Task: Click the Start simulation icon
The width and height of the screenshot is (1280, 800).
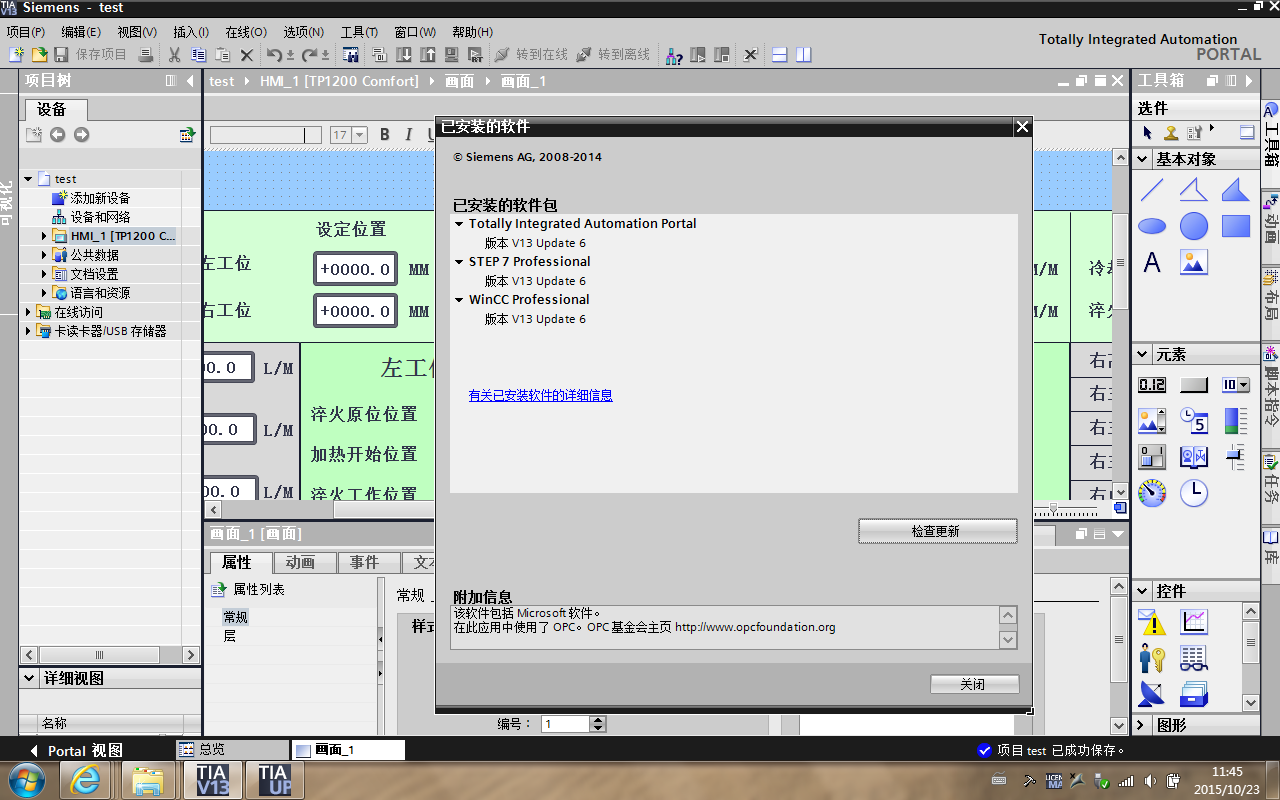Action: (x=452, y=54)
